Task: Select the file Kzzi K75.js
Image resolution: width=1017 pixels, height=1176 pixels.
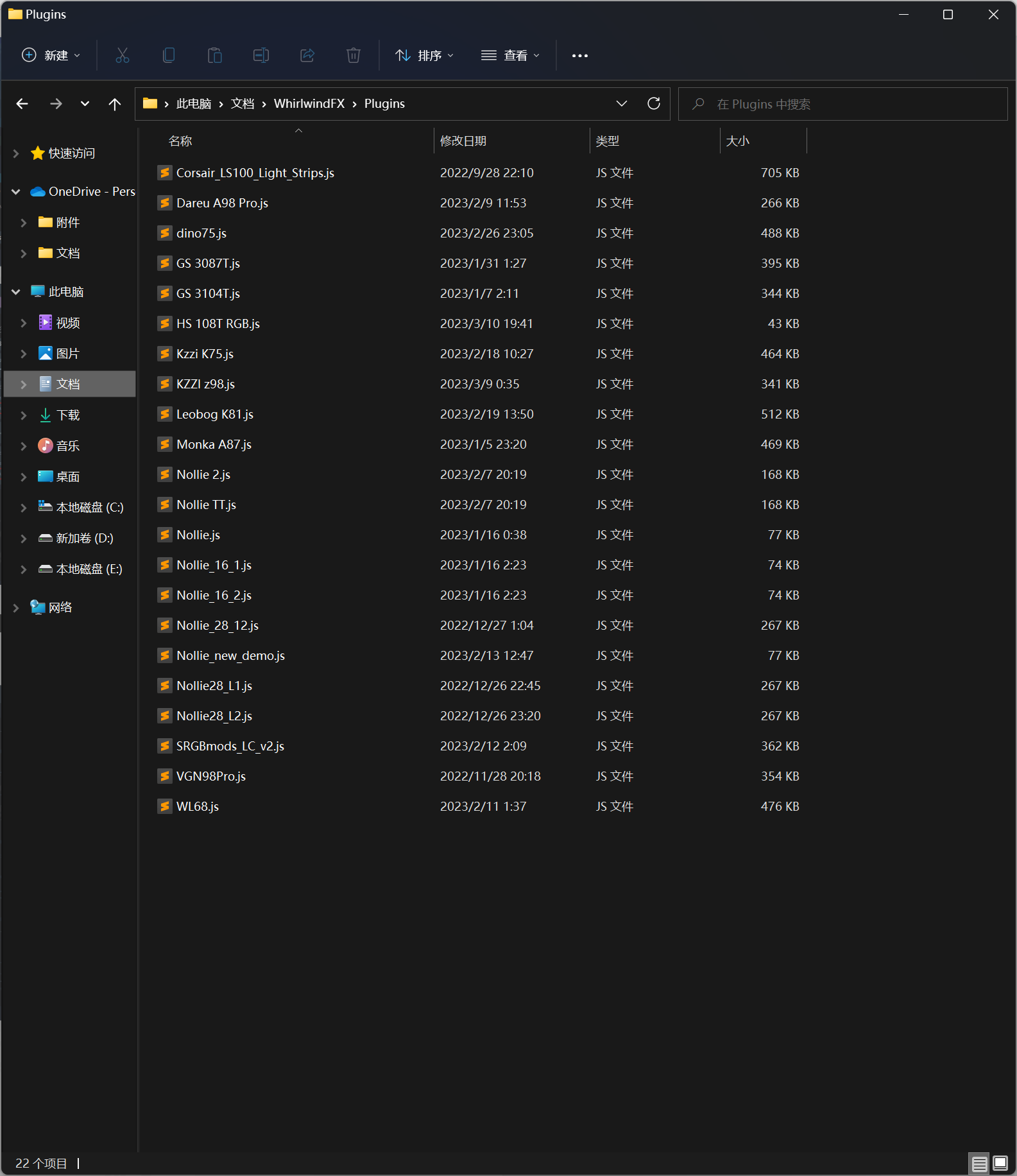Action: tap(205, 354)
